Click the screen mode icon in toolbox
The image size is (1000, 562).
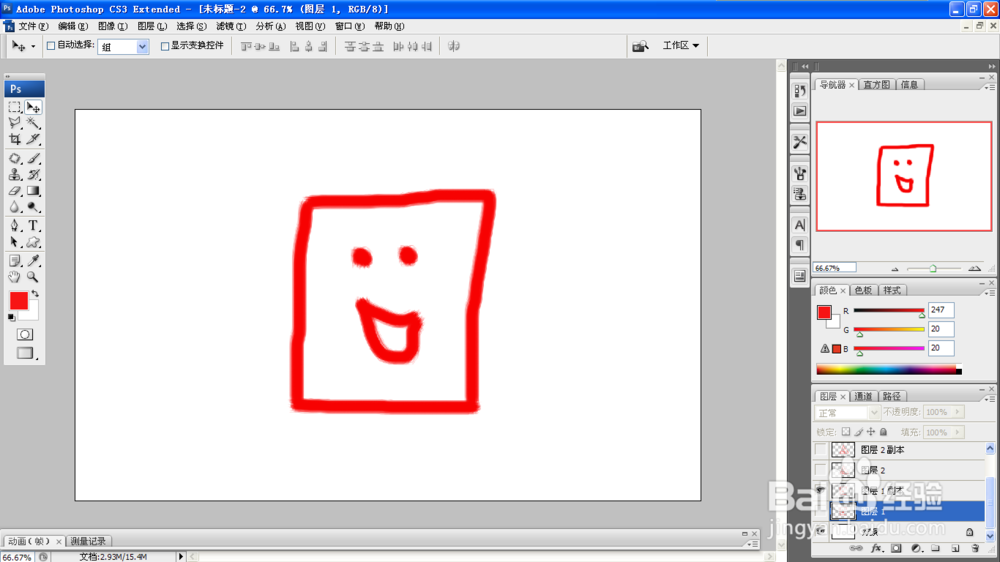click(25, 353)
